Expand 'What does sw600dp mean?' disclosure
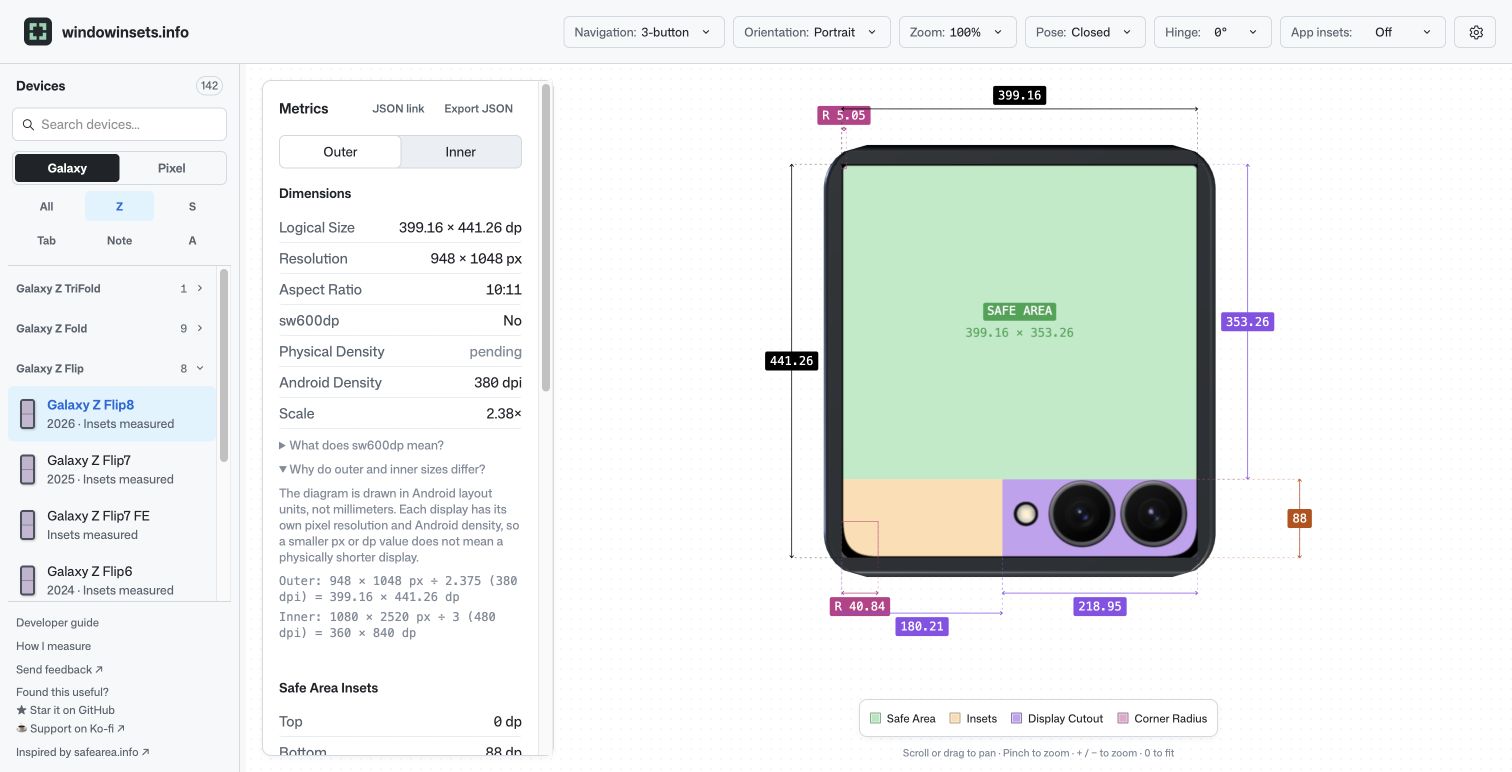Viewport: 1512px width, 772px height. click(361, 445)
